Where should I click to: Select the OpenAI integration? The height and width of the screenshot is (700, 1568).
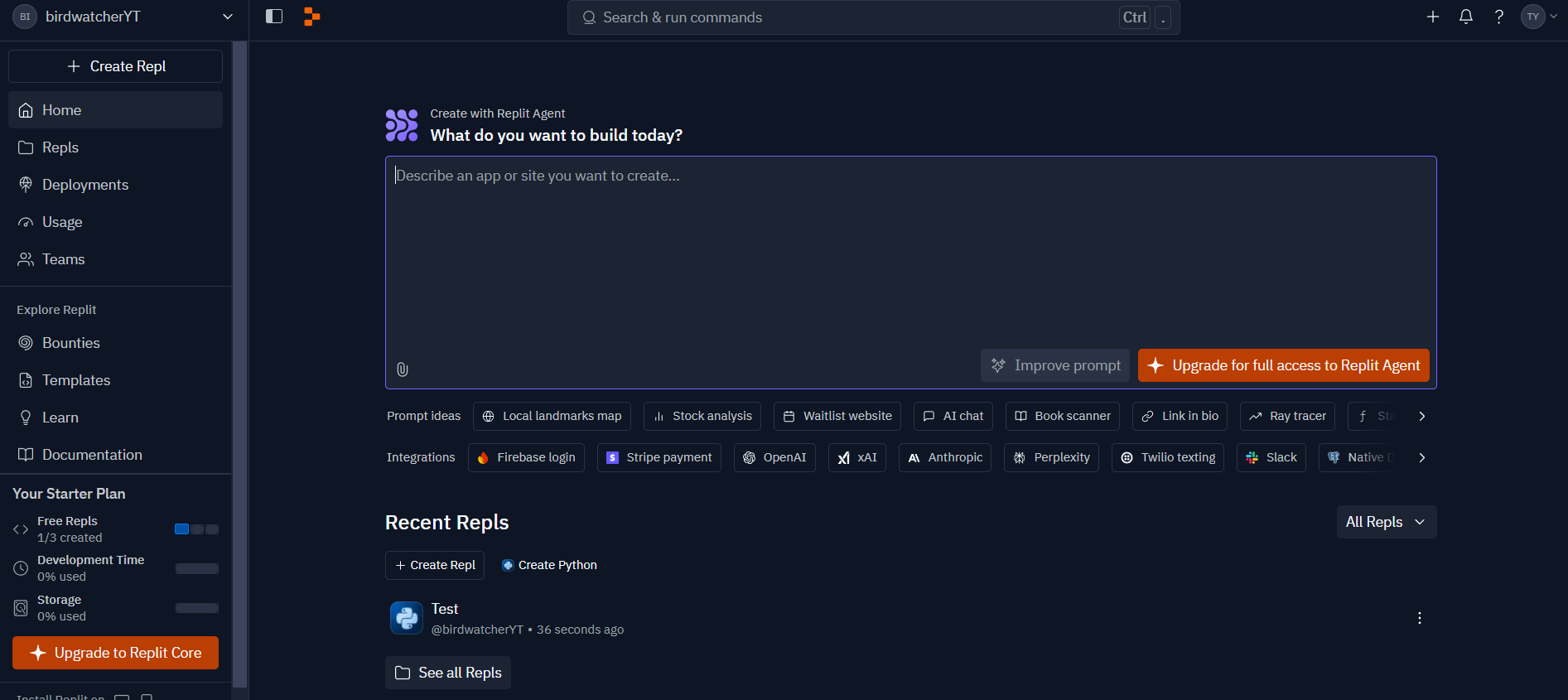click(774, 457)
